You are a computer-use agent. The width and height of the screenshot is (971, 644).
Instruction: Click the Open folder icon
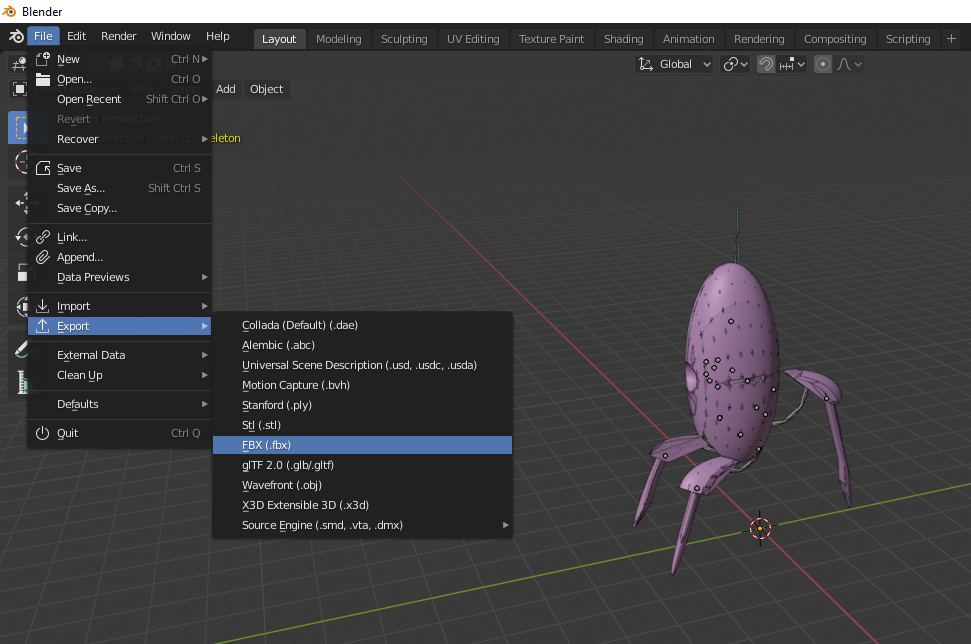pos(43,79)
